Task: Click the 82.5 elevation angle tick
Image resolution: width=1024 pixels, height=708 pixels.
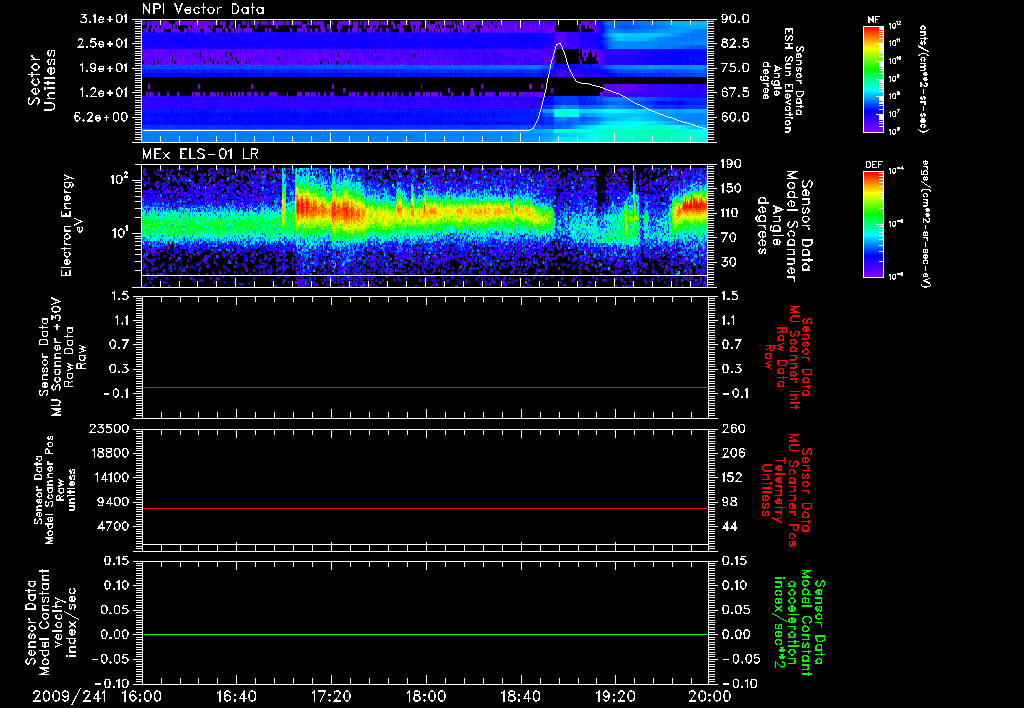Action: point(735,43)
